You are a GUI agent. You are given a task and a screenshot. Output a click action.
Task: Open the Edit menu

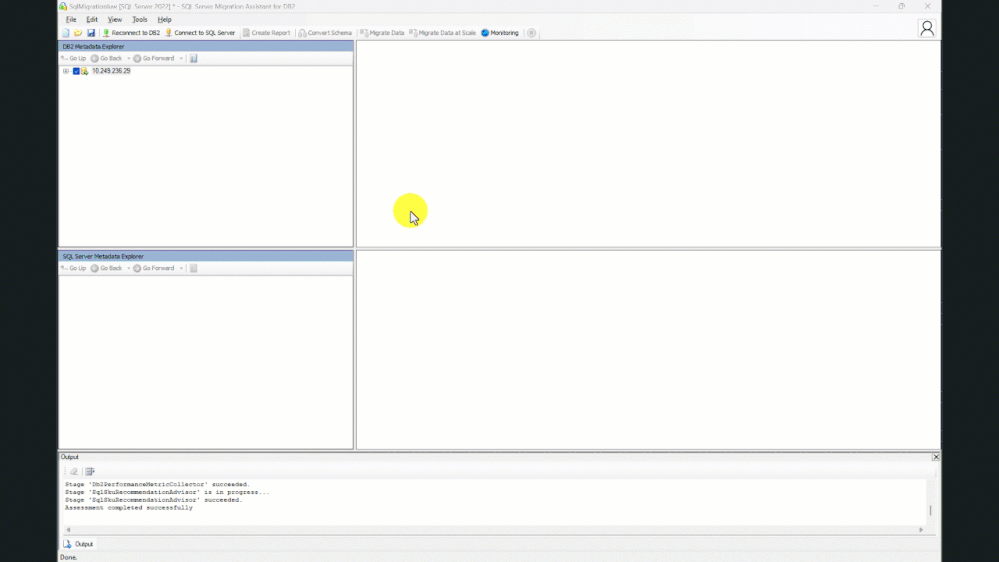coord(92,20)
